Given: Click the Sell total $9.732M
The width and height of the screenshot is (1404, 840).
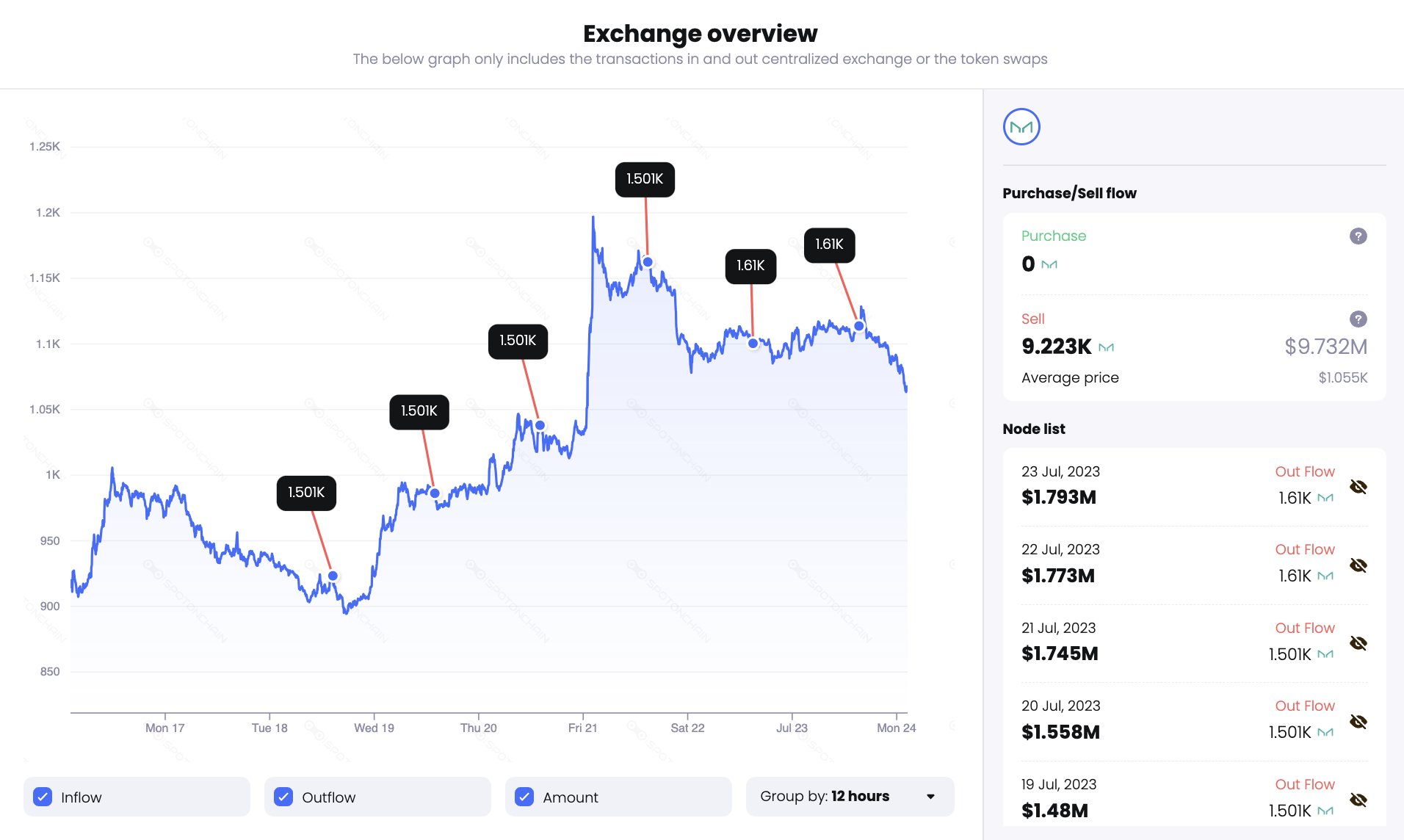Looking at the screenshot, I should (x=1325, y=347).
